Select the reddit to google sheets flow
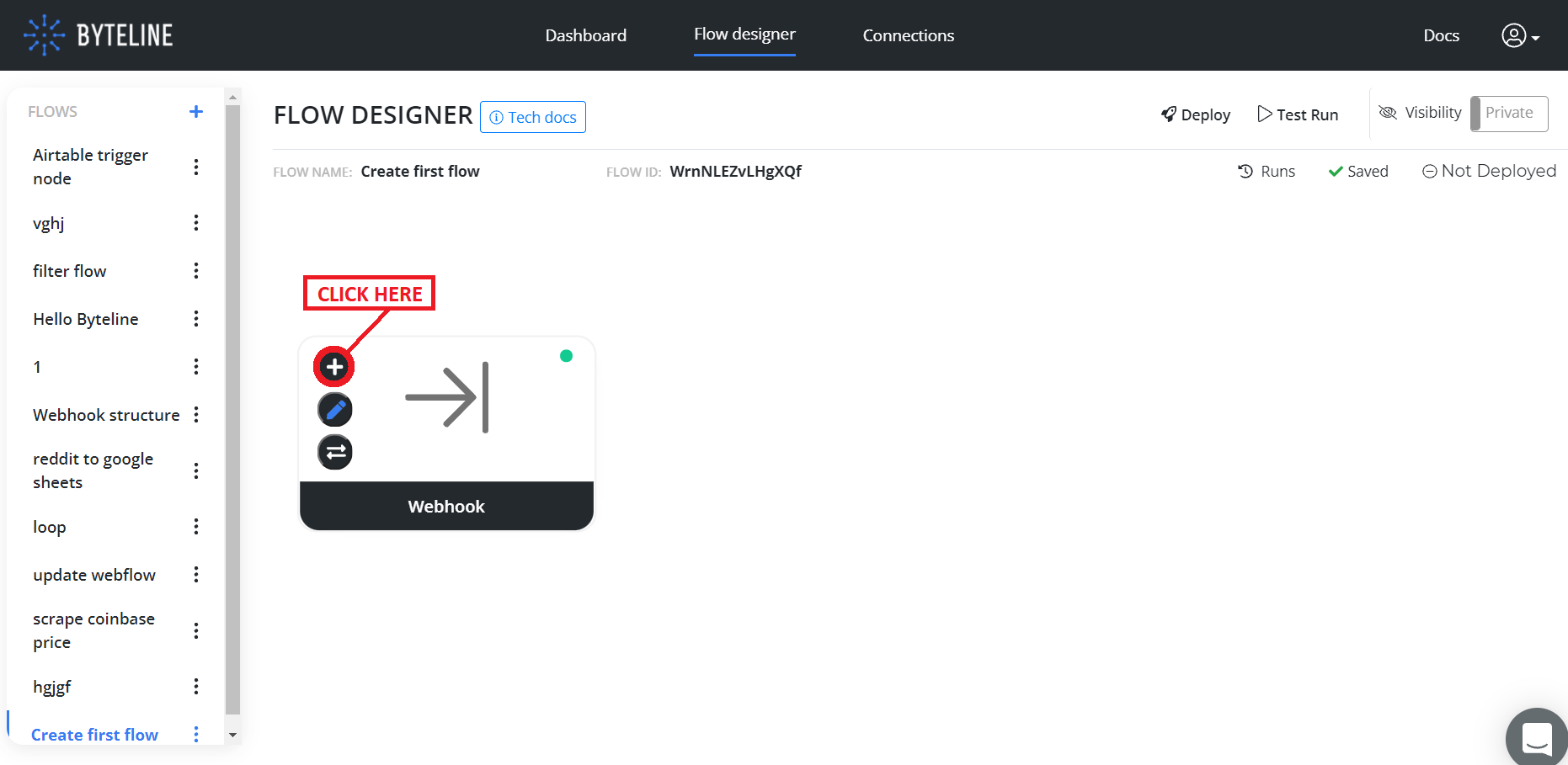Viewport: 1568px width, 765px height. point(93,470)
